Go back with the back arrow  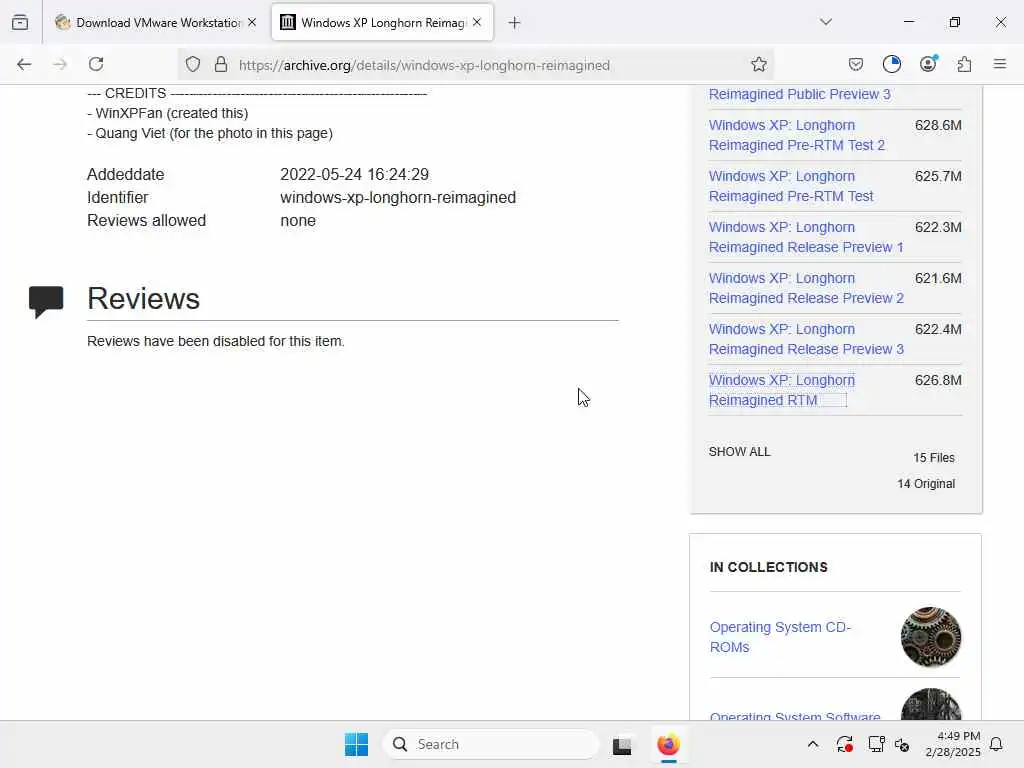pos(24,64)
